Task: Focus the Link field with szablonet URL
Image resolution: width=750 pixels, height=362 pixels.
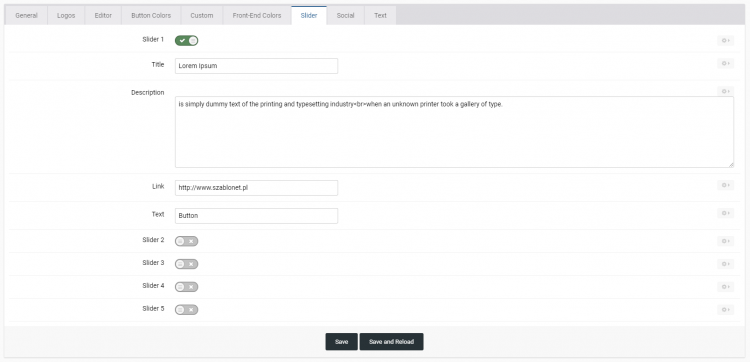Action: click(x=256, y=188)
